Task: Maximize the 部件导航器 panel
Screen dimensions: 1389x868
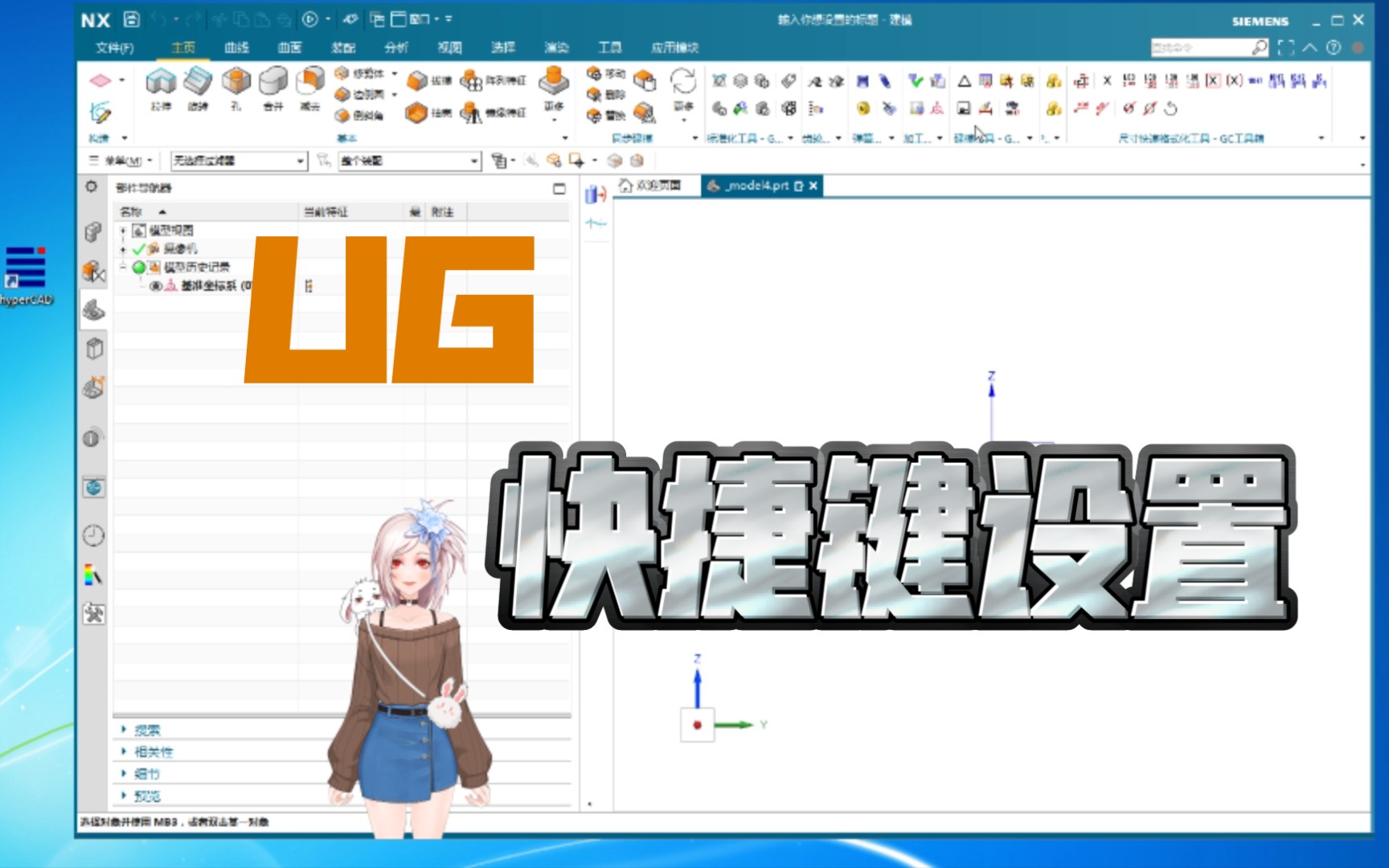Action: pos(559,188)
